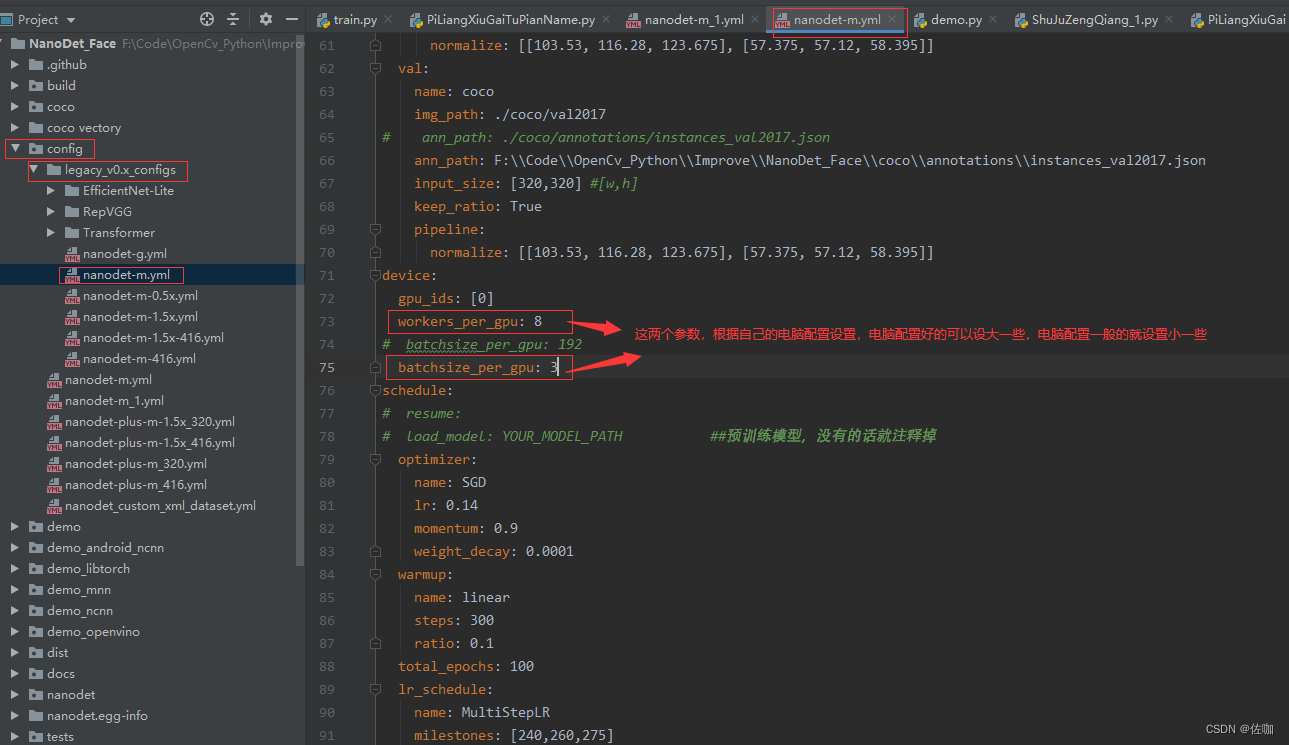Select nanodet-m_1.yml in the project tree
The width and height of the screenshot is (1289, 745).
[114, 401]
